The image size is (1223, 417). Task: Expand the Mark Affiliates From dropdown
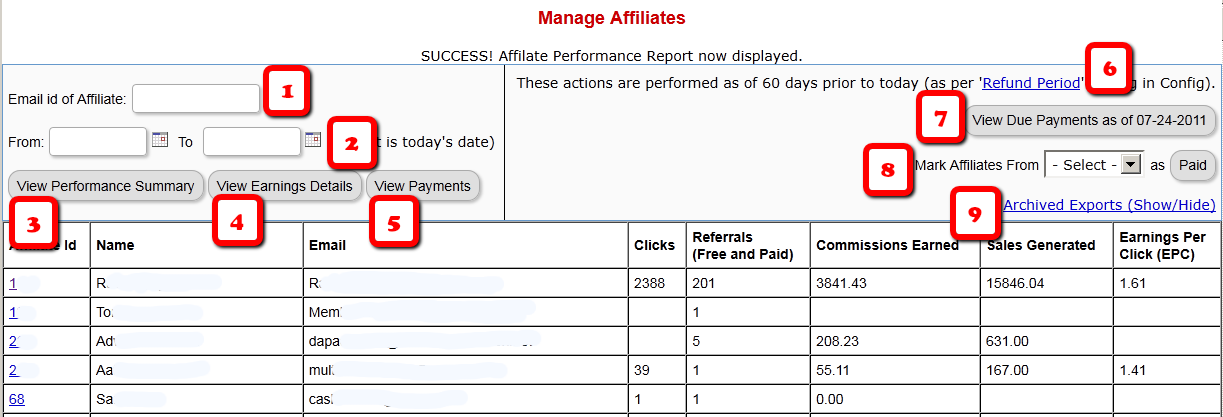tap(1093, 165)
